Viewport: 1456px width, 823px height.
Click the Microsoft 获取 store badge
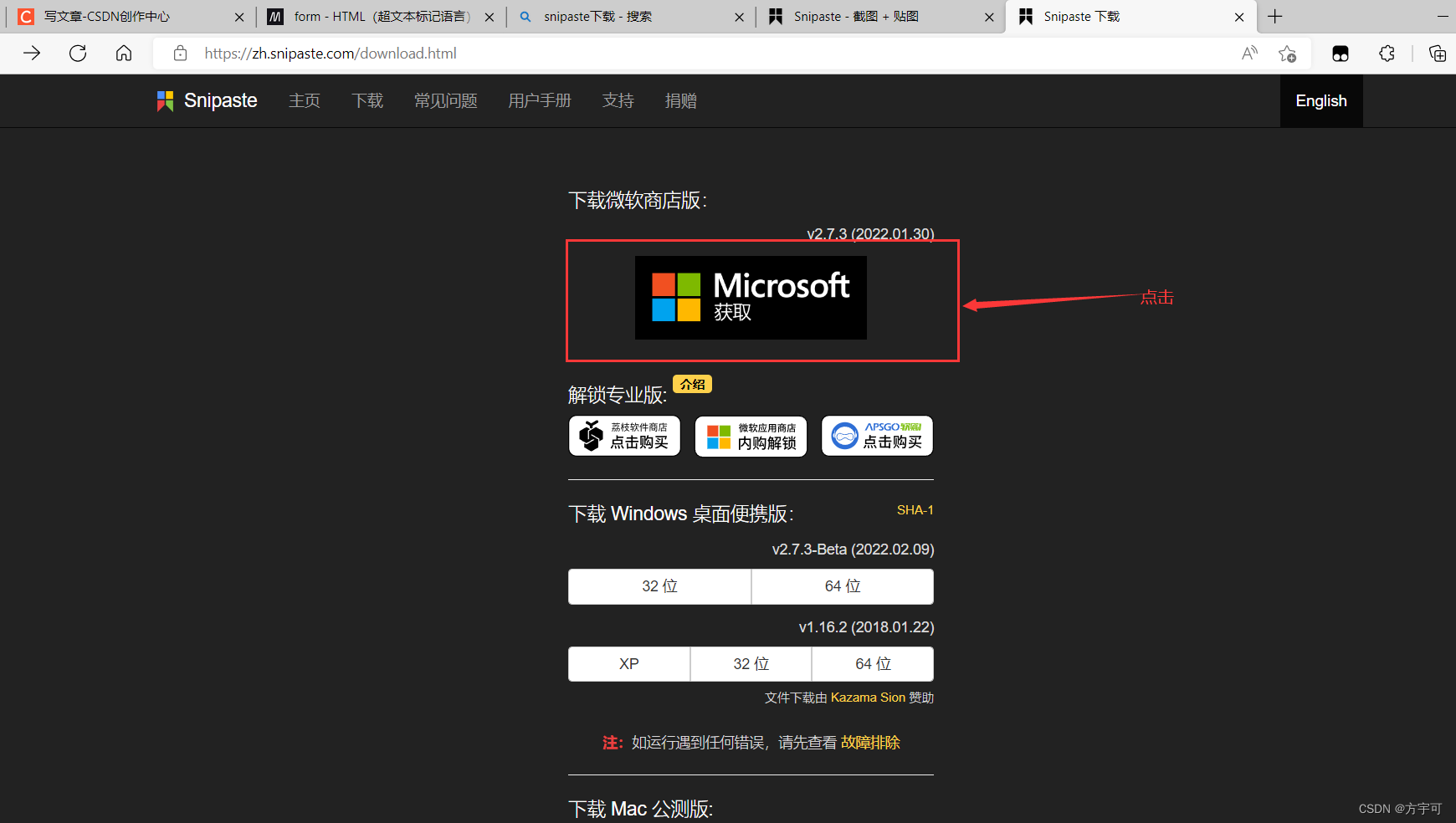tap(751, 298)
